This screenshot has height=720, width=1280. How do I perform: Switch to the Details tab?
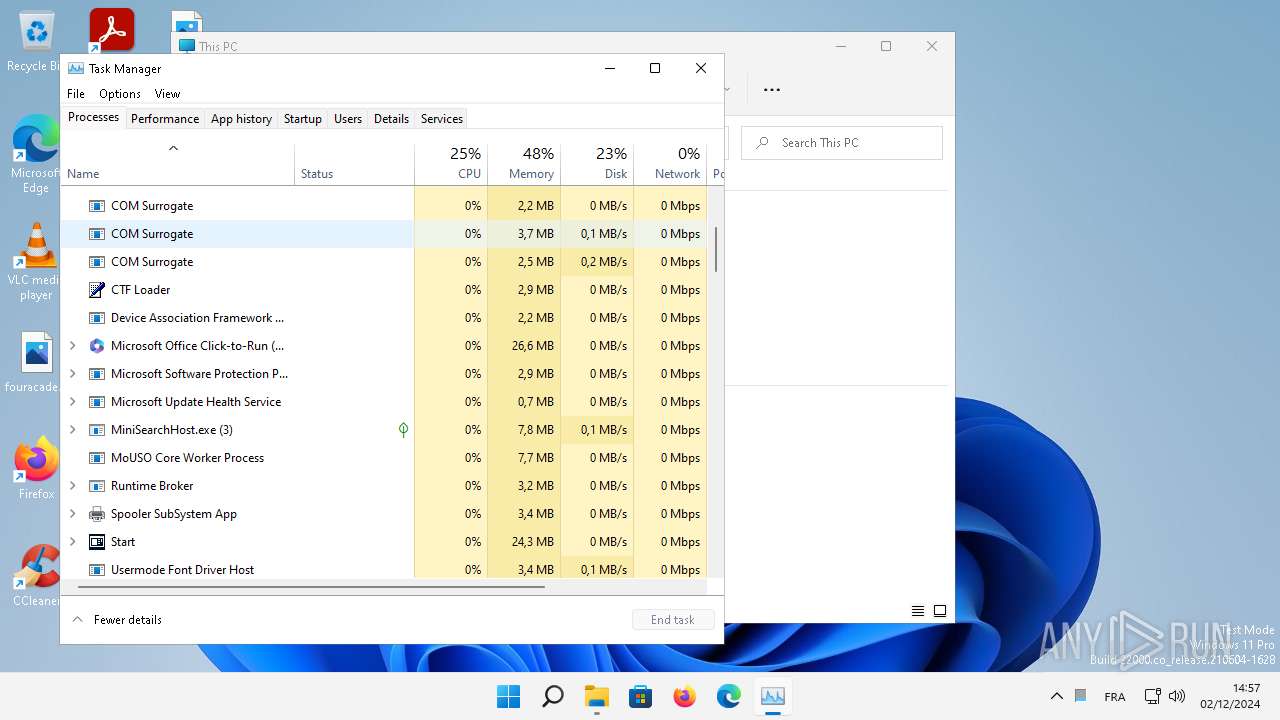coord(391,119)
